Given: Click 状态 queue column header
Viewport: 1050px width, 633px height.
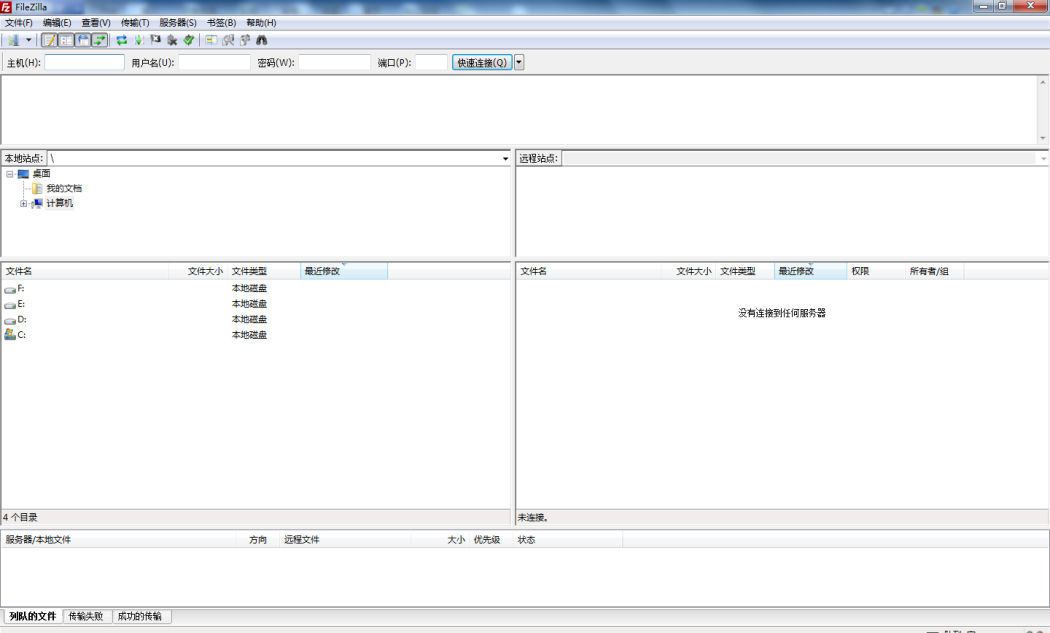Looking at the screenshot, I should [568, 540].
